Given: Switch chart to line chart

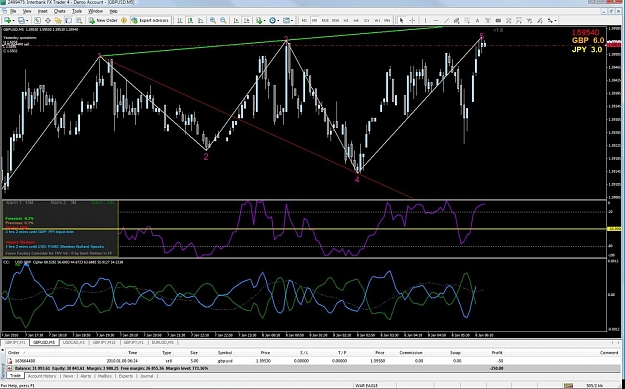Looking at the screenshot, I should pos(200,20).
